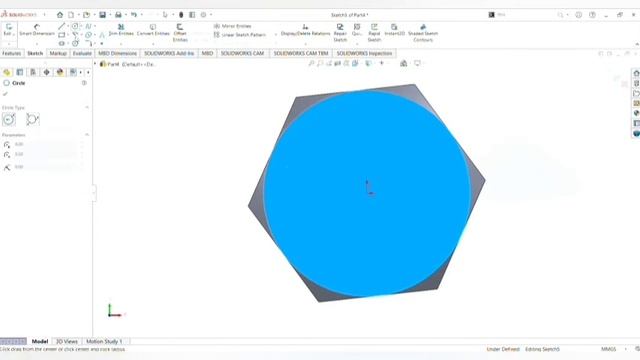640x360 pixels.
Task: Click the Repair Sketch tool
Action: tap(340, 33)
